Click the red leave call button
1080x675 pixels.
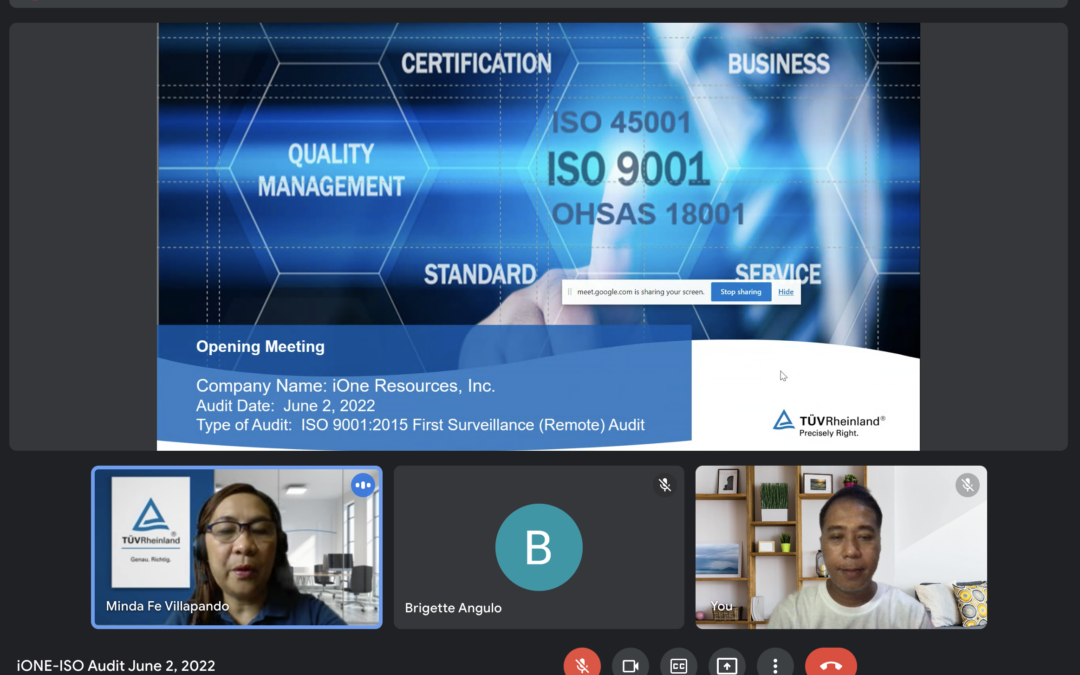[831, 665]
